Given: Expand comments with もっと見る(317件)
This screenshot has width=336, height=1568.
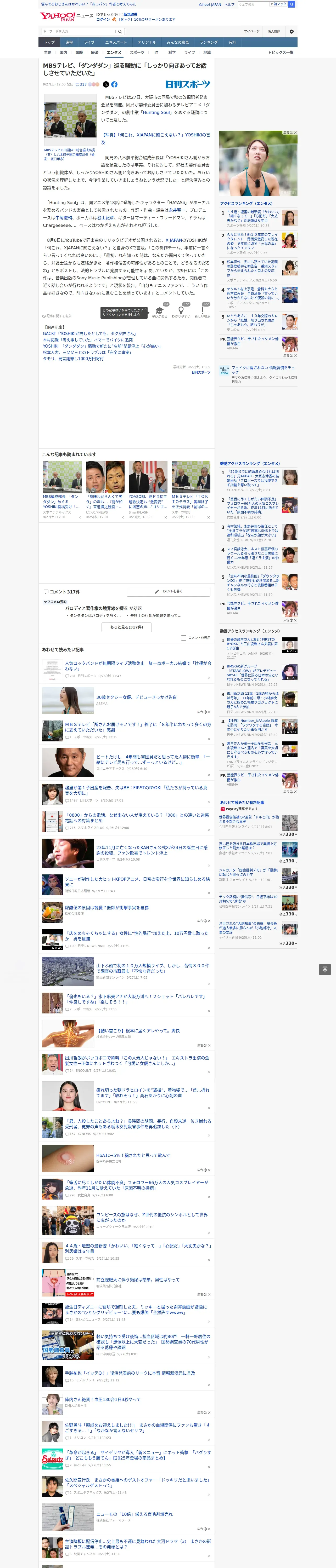Looking at the screenshot, I should click(x=127, y=627).
